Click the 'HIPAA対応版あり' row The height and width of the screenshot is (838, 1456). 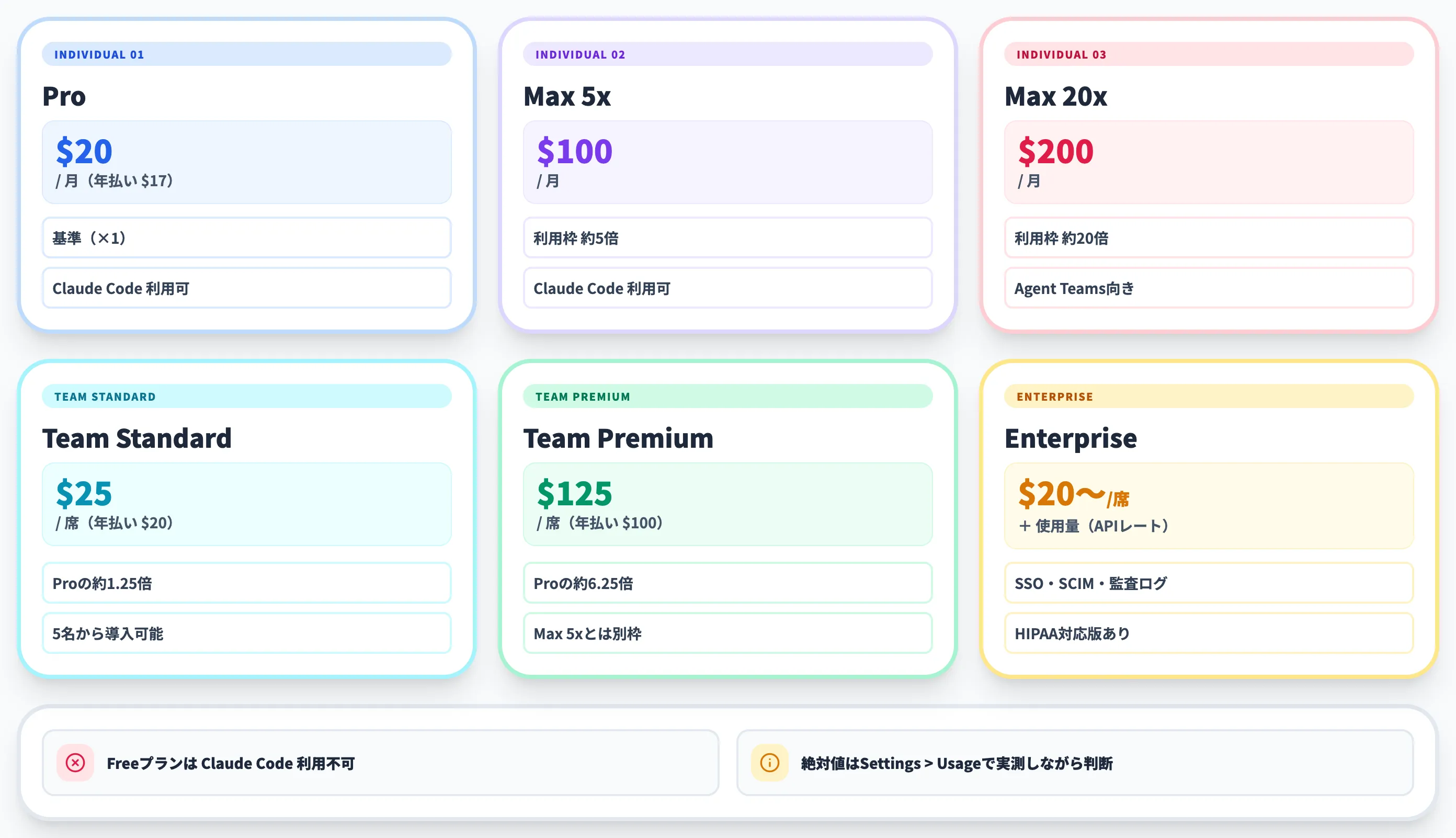pos(1208,633)
